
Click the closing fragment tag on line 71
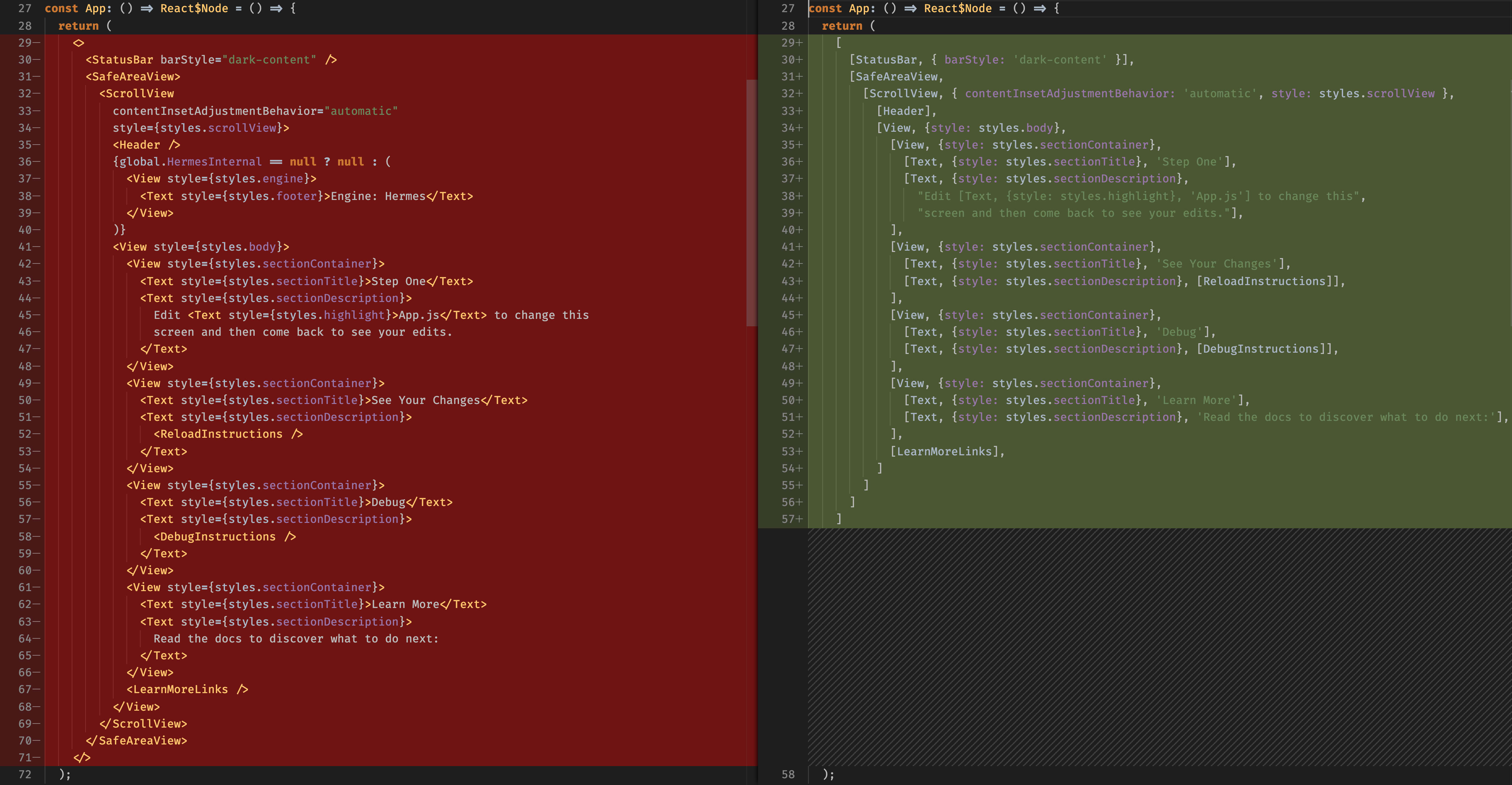(82, 757)
